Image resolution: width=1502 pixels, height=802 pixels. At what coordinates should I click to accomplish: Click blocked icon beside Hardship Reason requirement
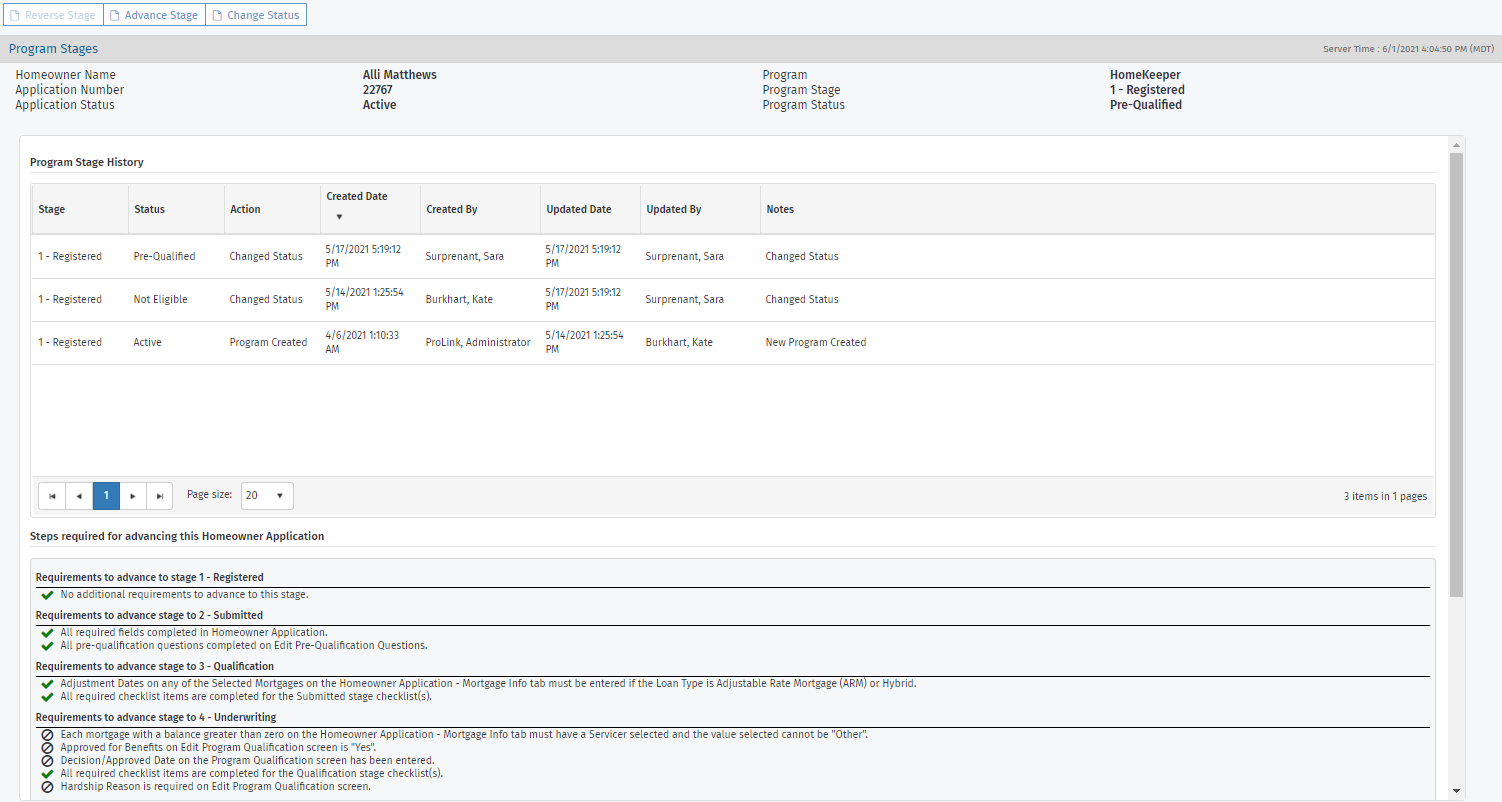[47, 787]
